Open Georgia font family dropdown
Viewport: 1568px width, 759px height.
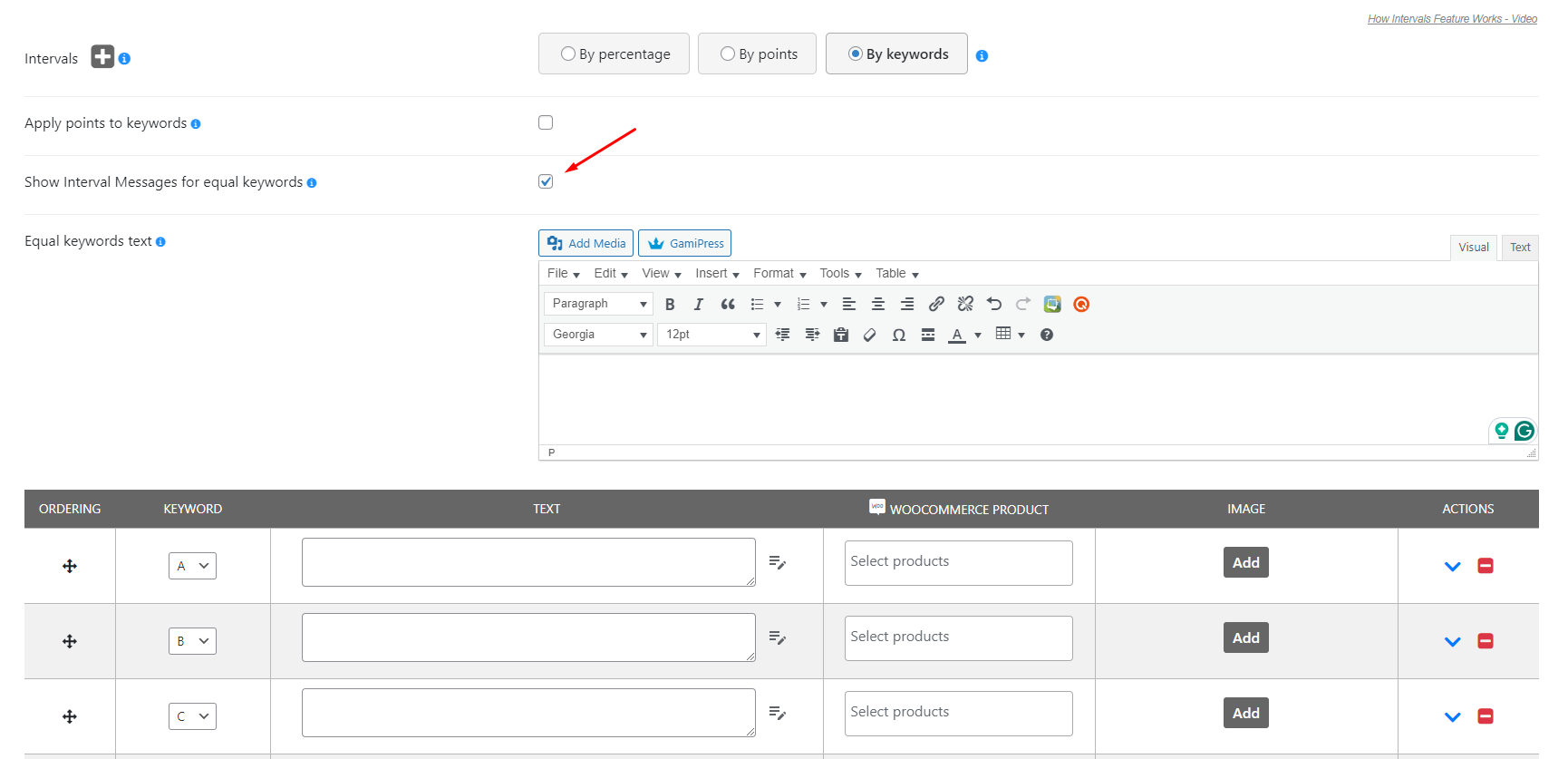[598, 335]
